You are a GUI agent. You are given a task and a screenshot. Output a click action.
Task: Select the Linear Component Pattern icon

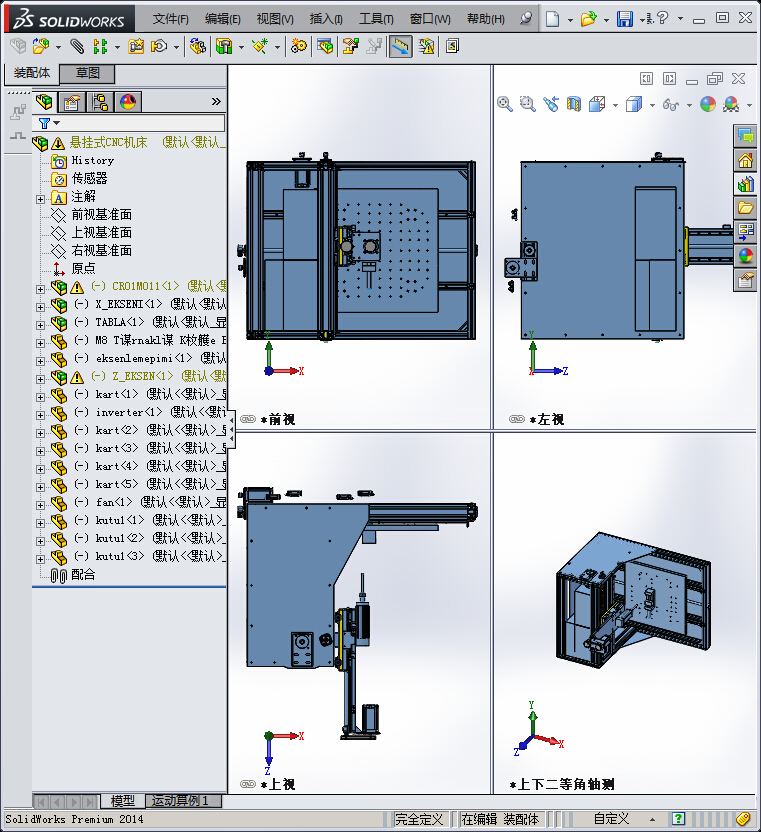click(x=100, y=46)
